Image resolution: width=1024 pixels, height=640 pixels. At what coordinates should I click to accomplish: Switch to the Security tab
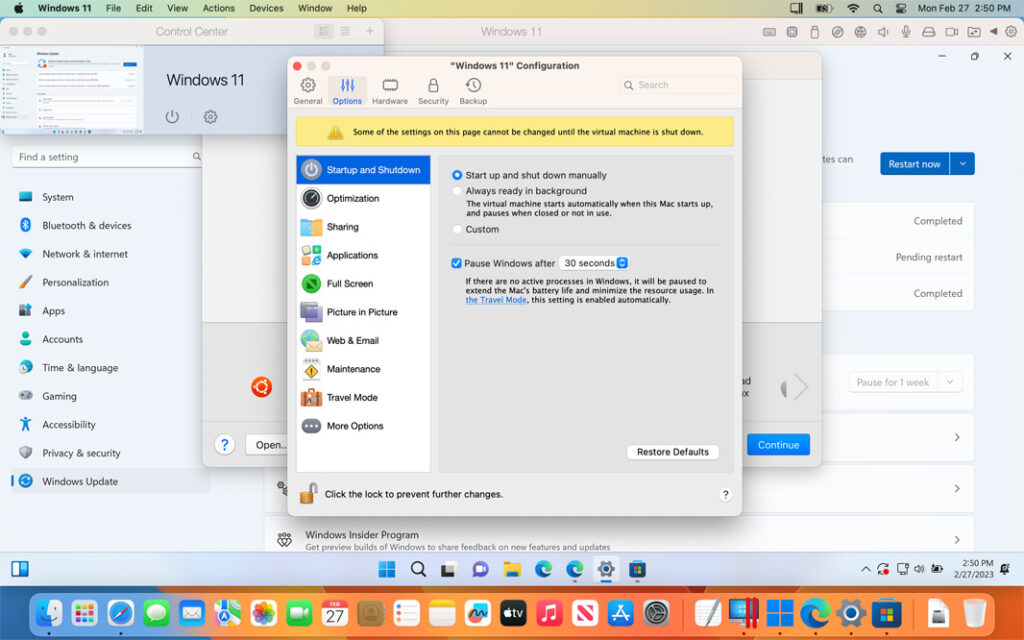(433, 90)
